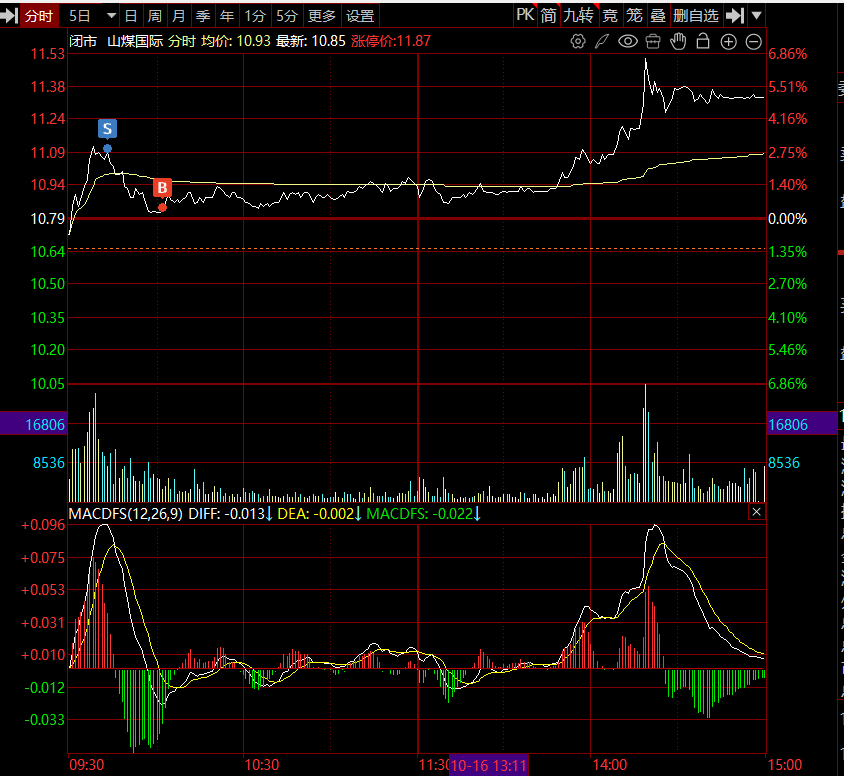Click the collapse arrow icon at top-left

pyautogui.click(x=10, y=16)
